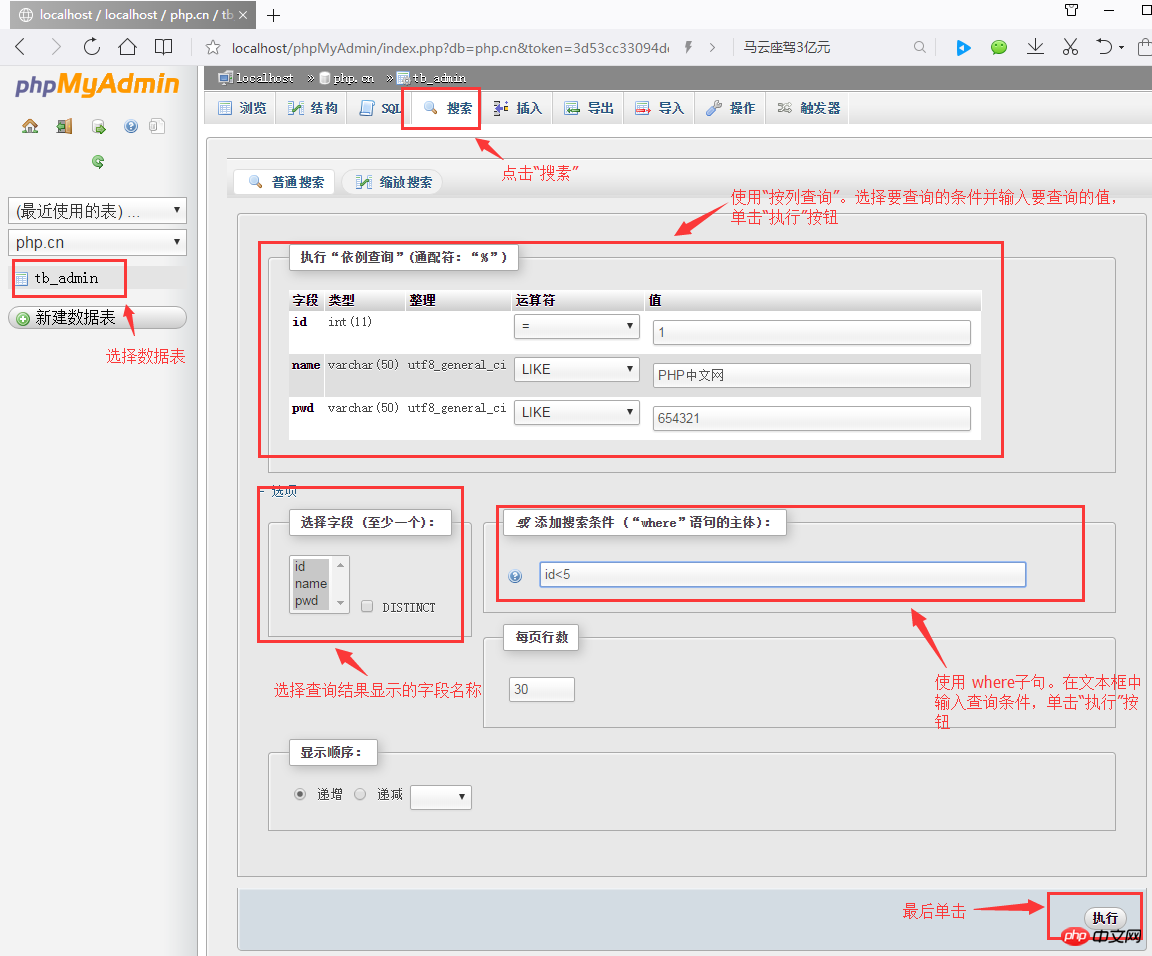Open browser downloads icon
The image size is (1152, 956).
pyautogui.click(x=1035, y=47)
